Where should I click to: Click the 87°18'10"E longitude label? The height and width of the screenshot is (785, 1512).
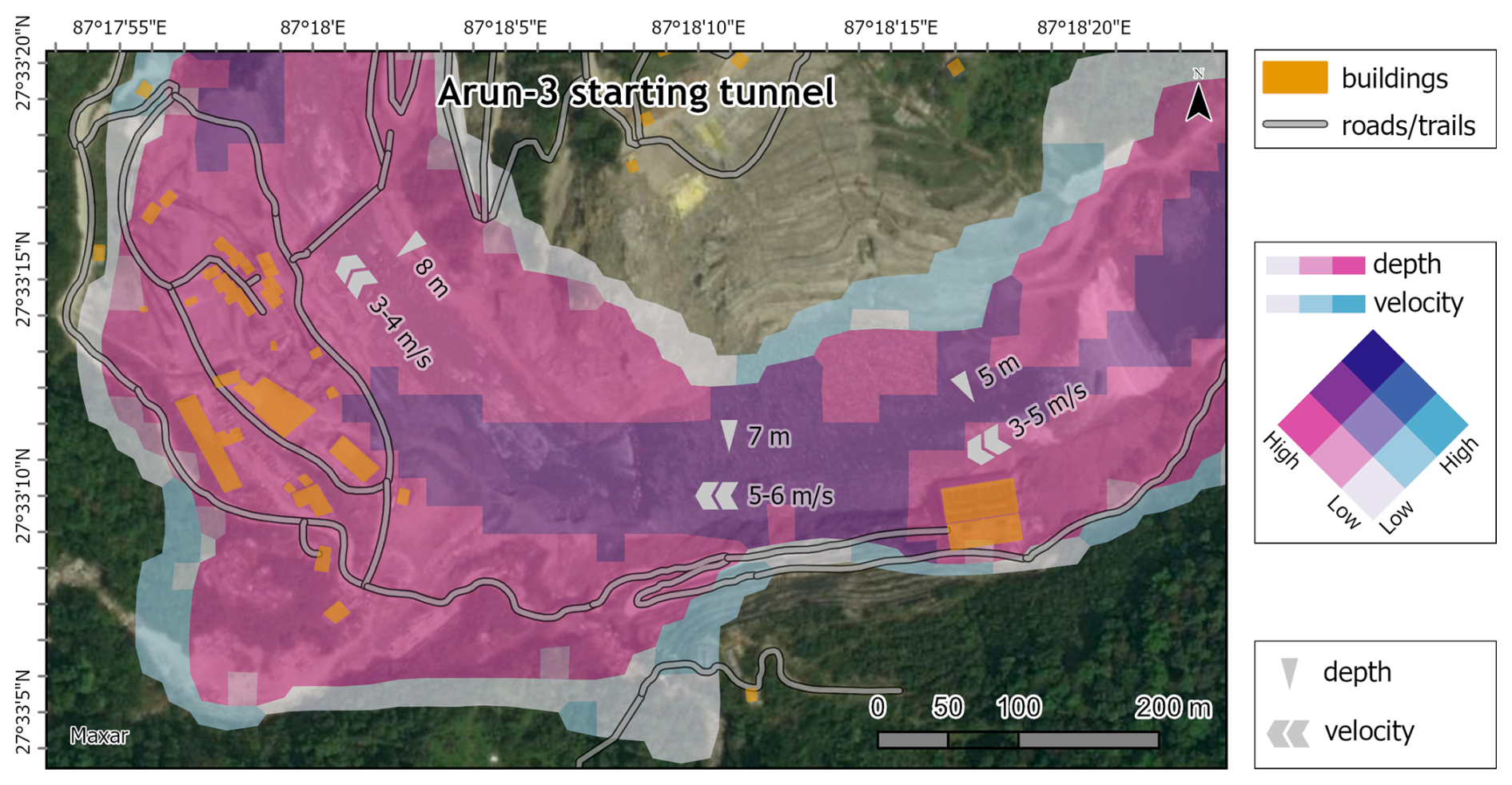[698, 28]
